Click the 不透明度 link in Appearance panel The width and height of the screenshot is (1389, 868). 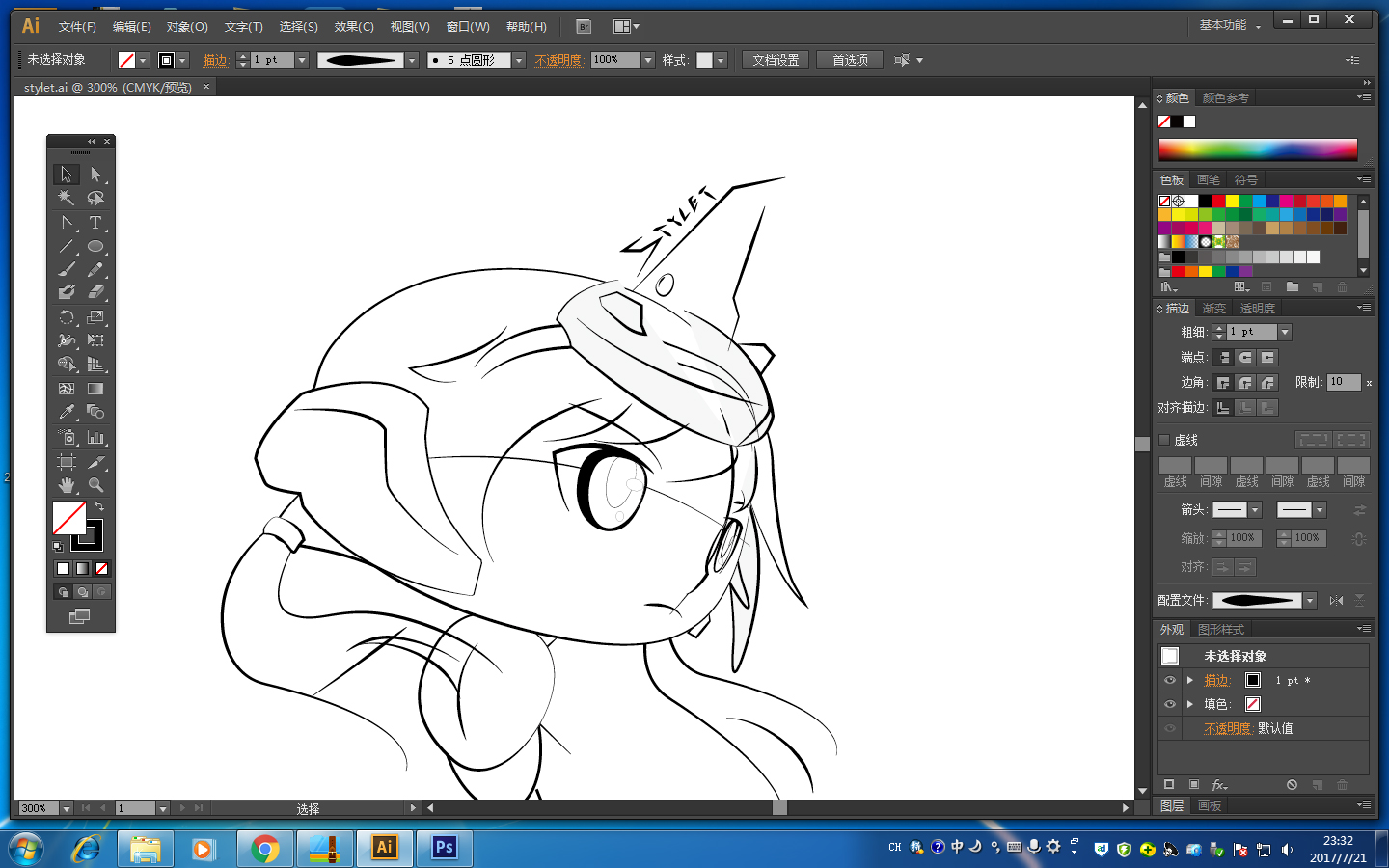tap(1227, 728)
